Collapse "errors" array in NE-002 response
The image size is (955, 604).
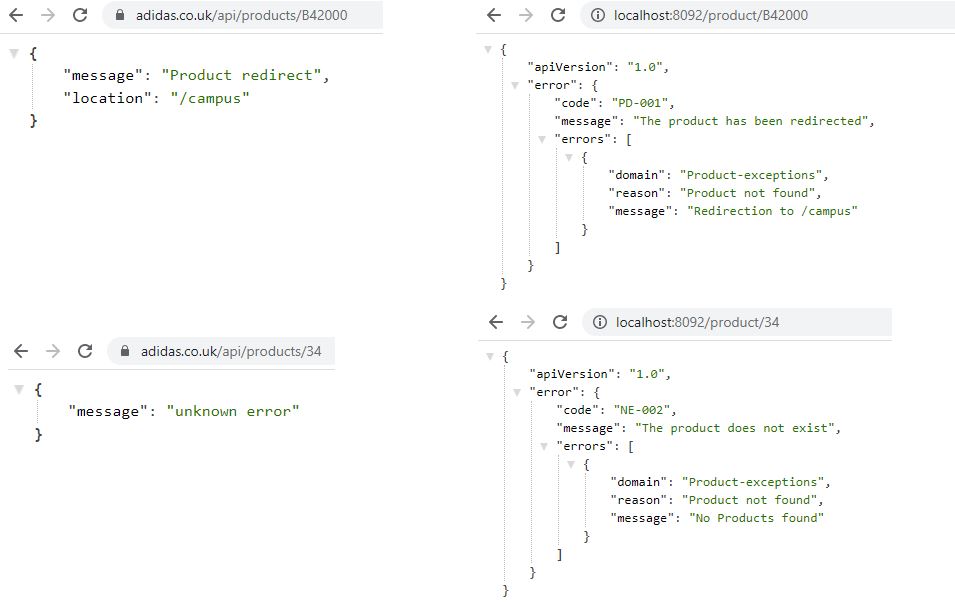[x=545, y=447]
